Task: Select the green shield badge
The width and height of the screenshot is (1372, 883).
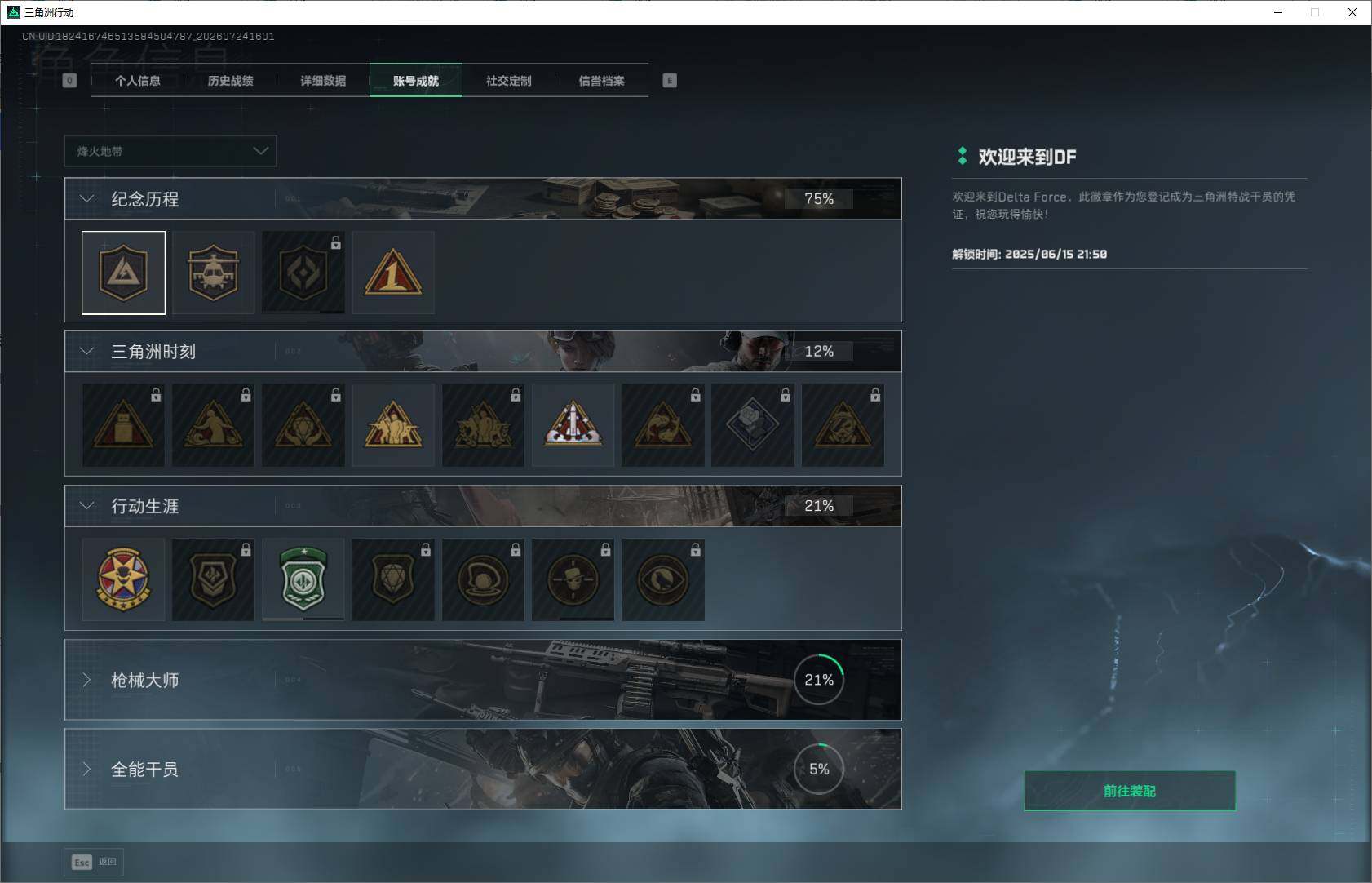Action: pyautogui.click(x=303, y=579)
